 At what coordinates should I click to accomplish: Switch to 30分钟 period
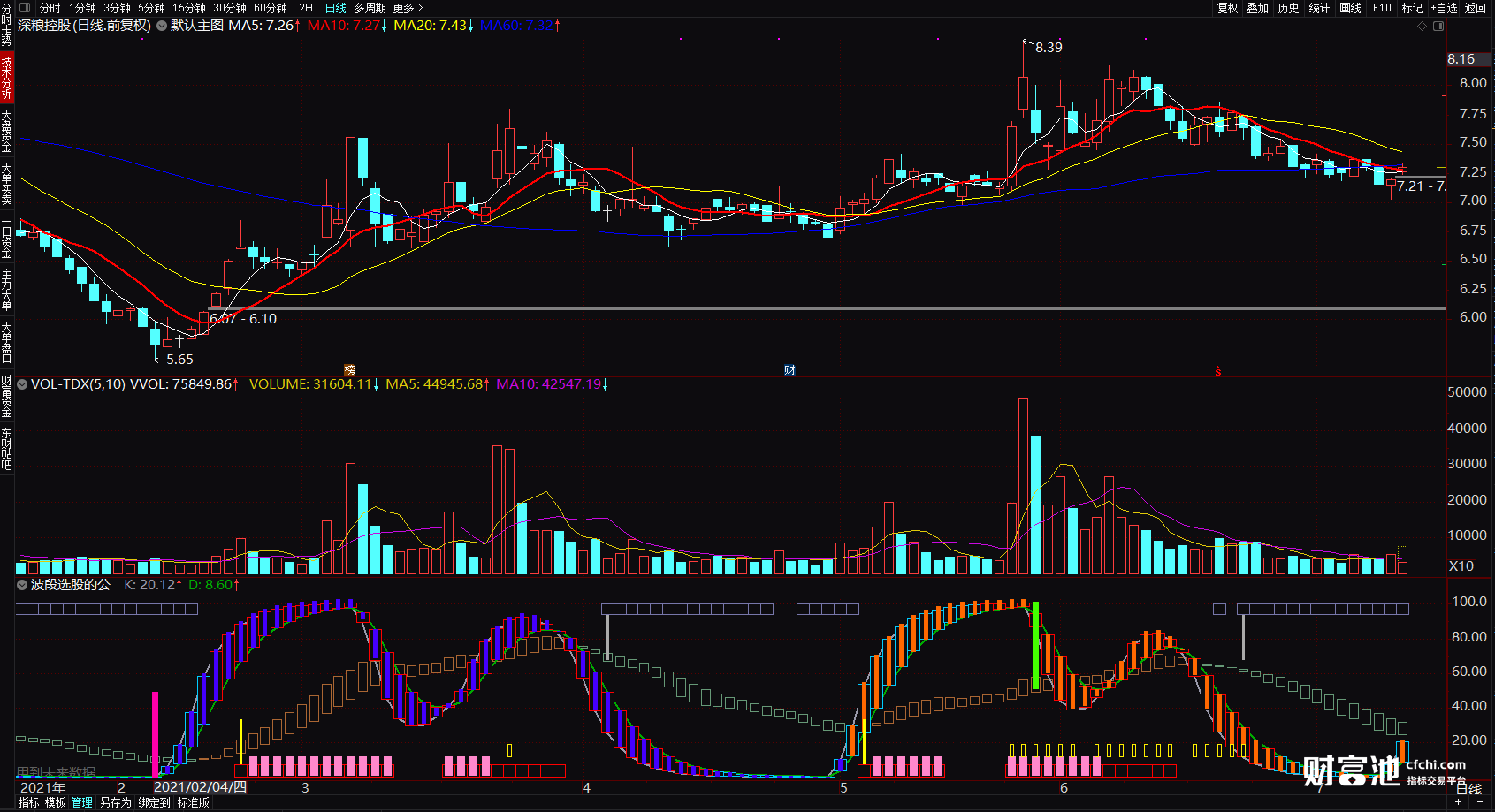(x=229, y=8)
